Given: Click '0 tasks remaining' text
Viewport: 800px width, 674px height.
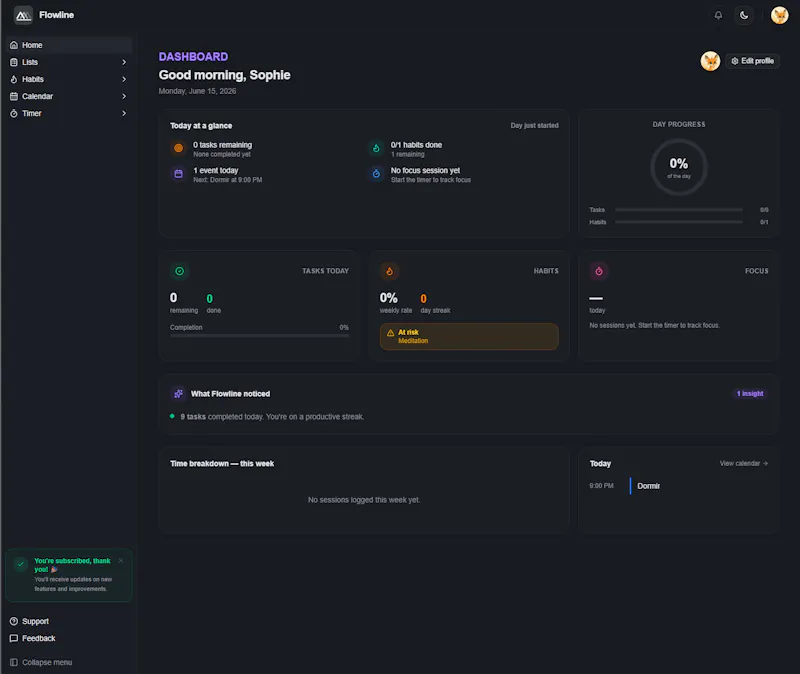Looking at the screenshot, I should pos(222,145).
